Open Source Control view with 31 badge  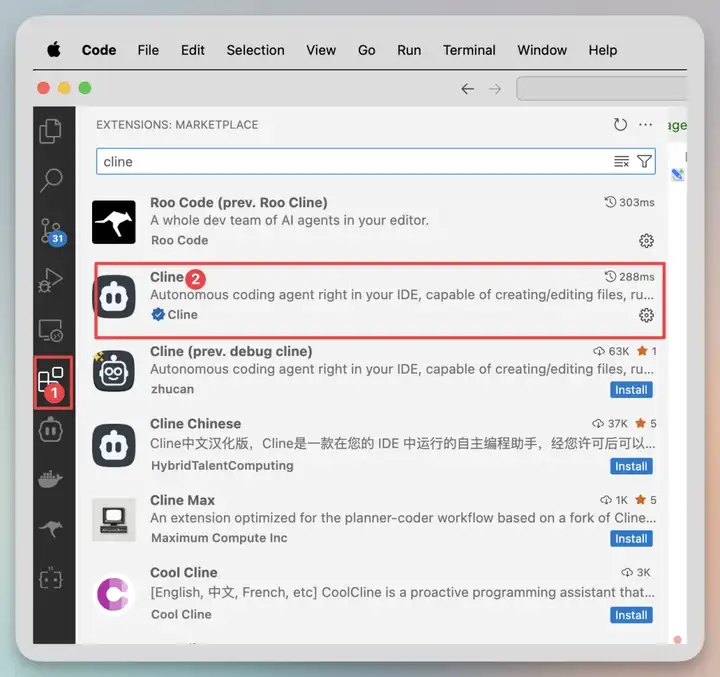(52, 232)
